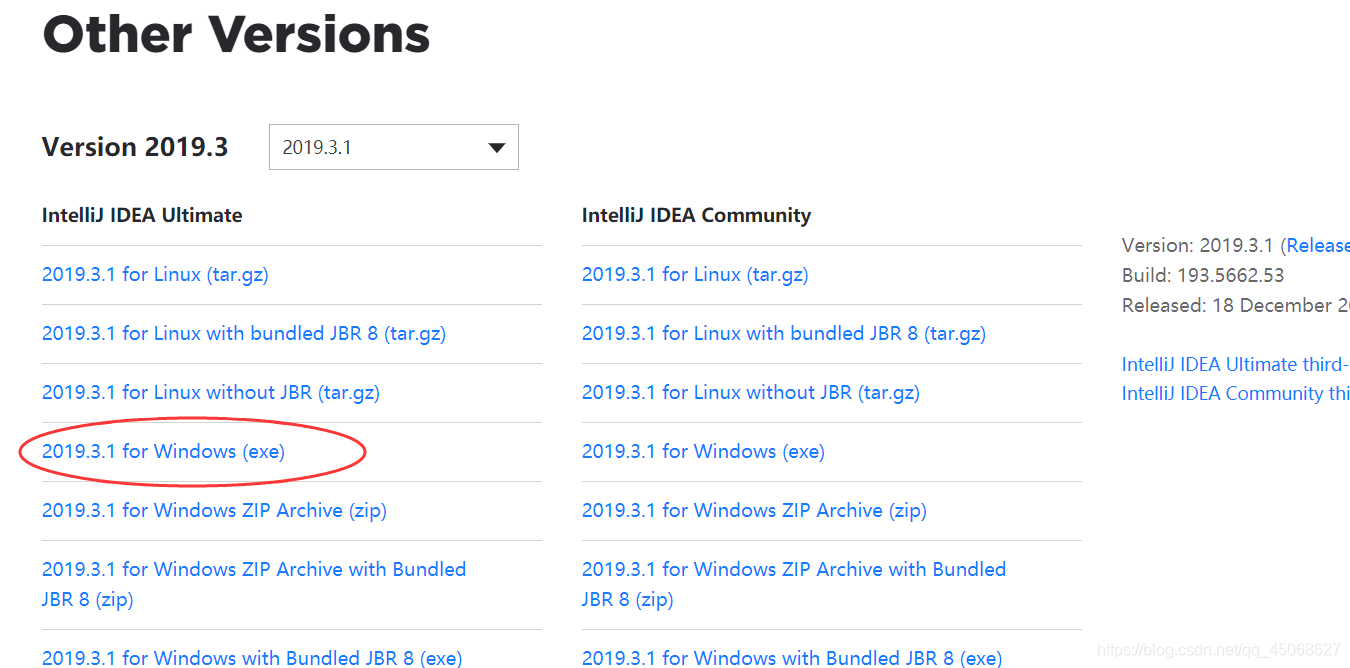Click the dropdown arrow beside 2019.3.1

coord(496,148)
